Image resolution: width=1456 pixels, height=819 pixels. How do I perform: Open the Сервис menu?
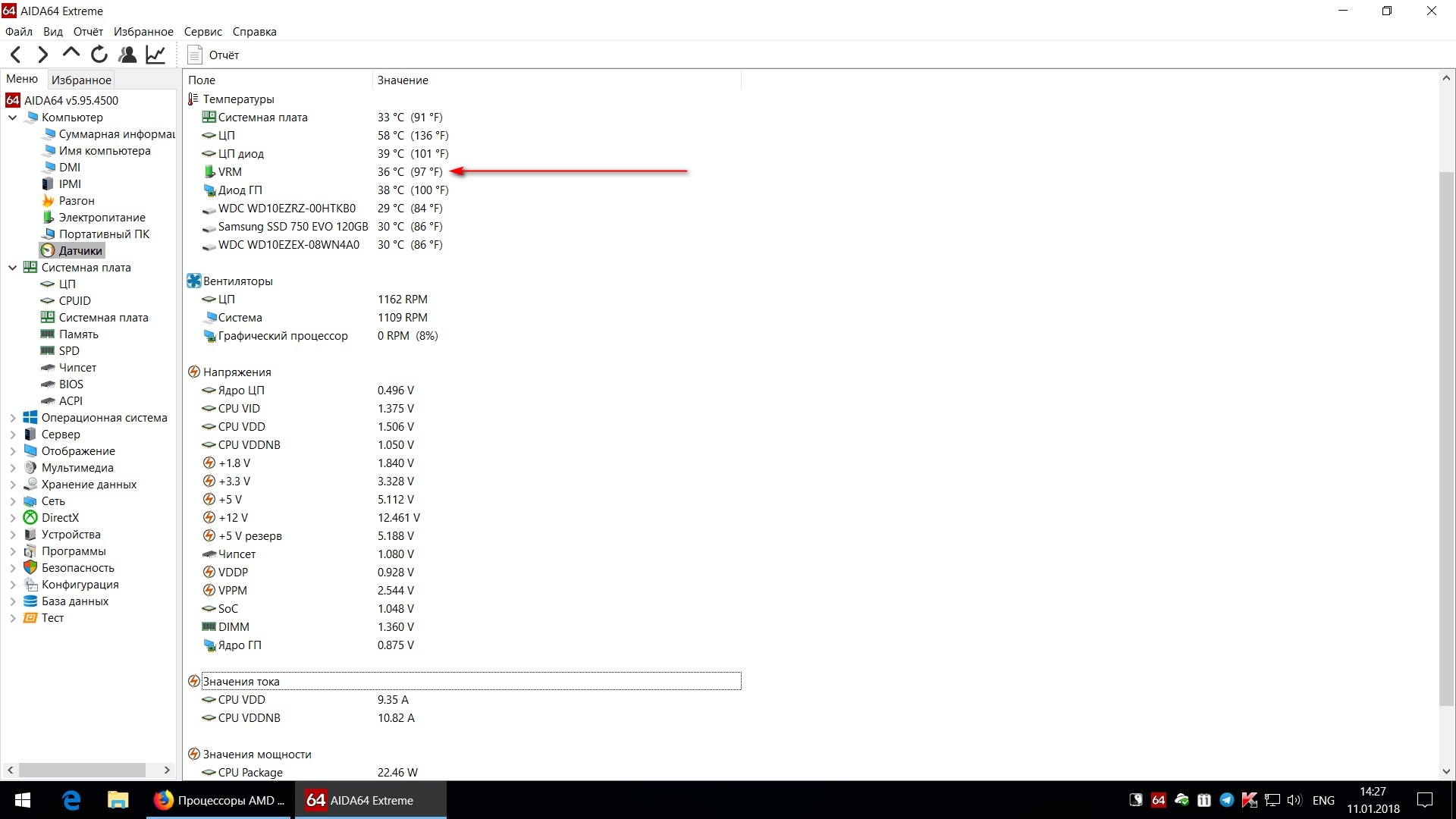202,32
